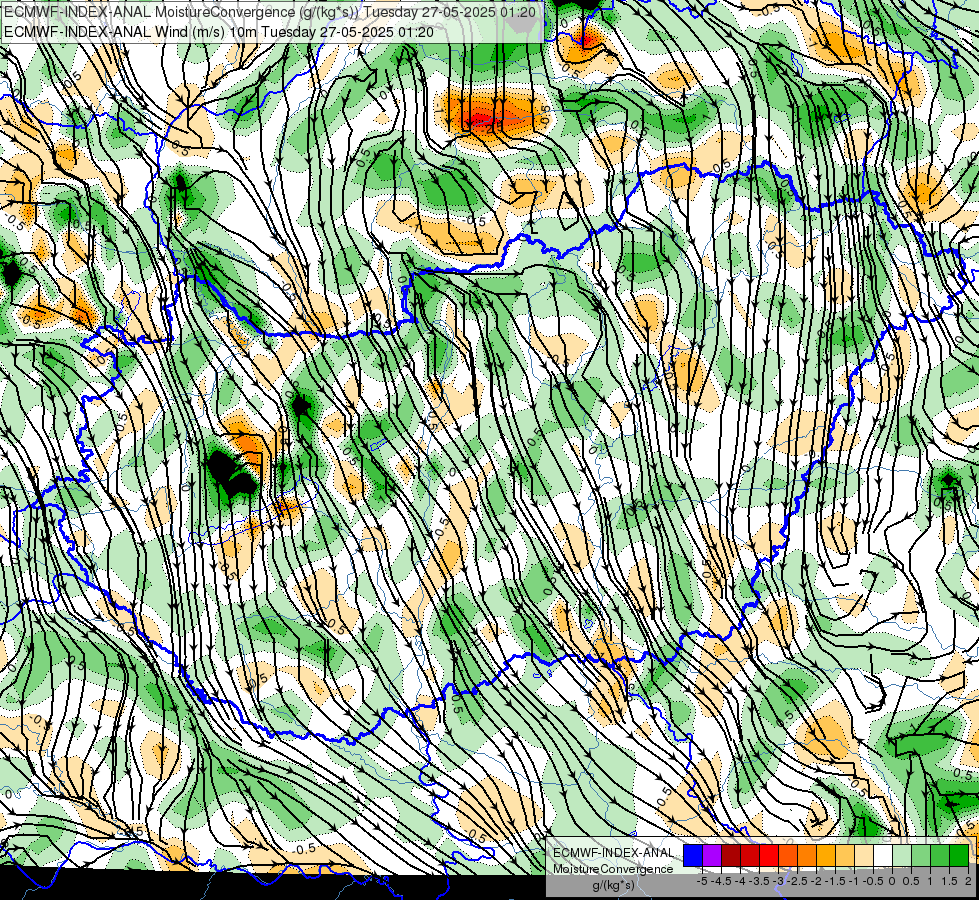Click the orange swatch between -2.5 and -2
Screen dimensions: 979x900
807,855
